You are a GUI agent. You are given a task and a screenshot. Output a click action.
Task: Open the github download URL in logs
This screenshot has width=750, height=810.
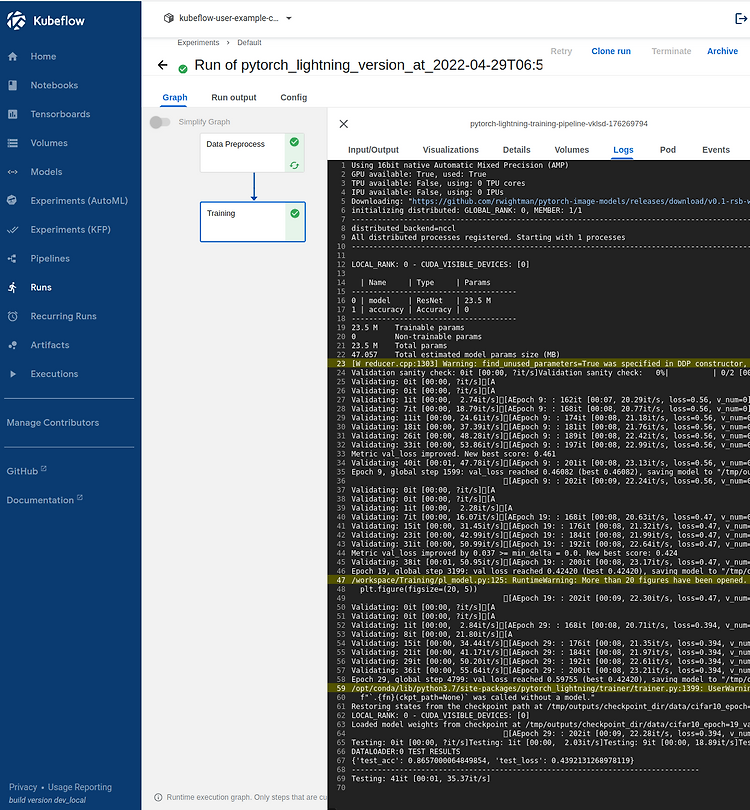click(581, 201)
